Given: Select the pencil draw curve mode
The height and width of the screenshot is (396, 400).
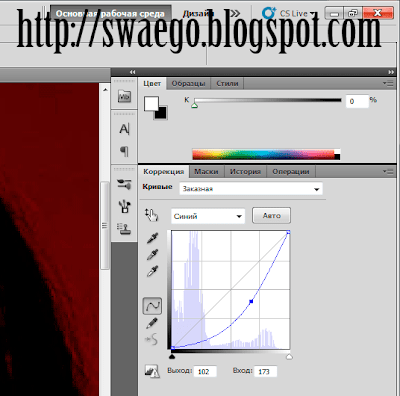Looking at the screenshot, I should (x=152, y=323).
